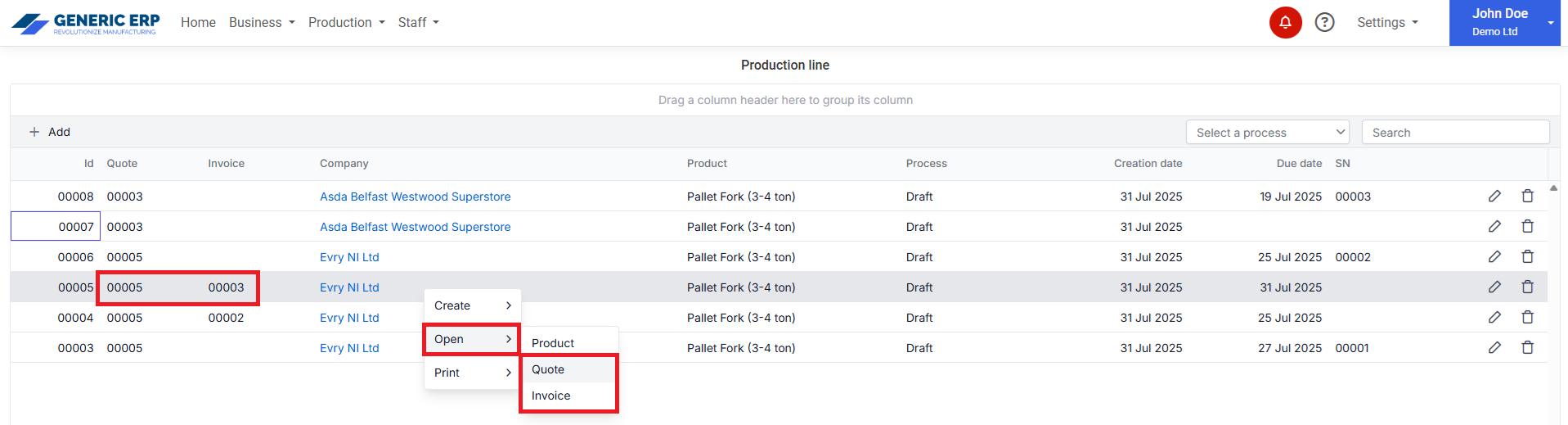Click the red notification bell icon
The image size is (1568, 425).
tap(1285, 22)
